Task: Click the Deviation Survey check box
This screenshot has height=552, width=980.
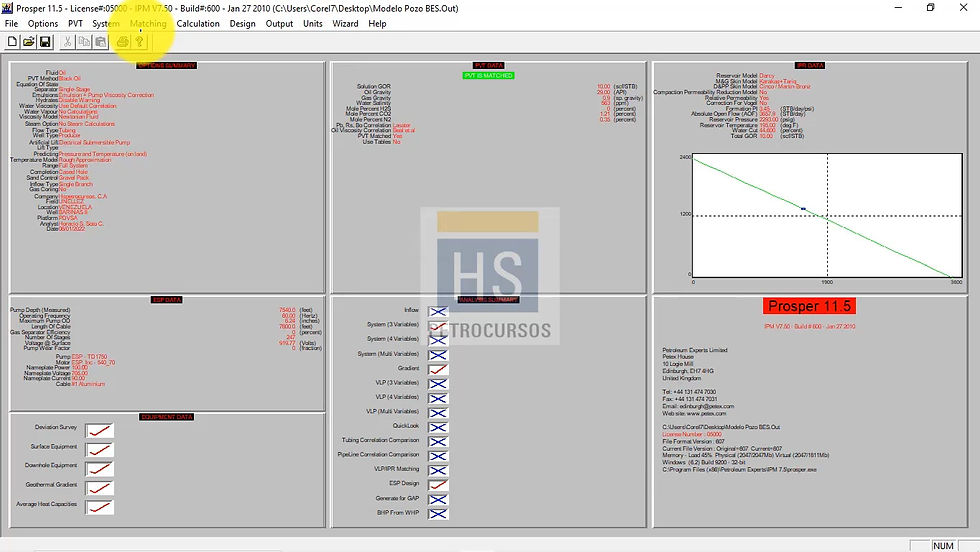Action: (99, 431)
